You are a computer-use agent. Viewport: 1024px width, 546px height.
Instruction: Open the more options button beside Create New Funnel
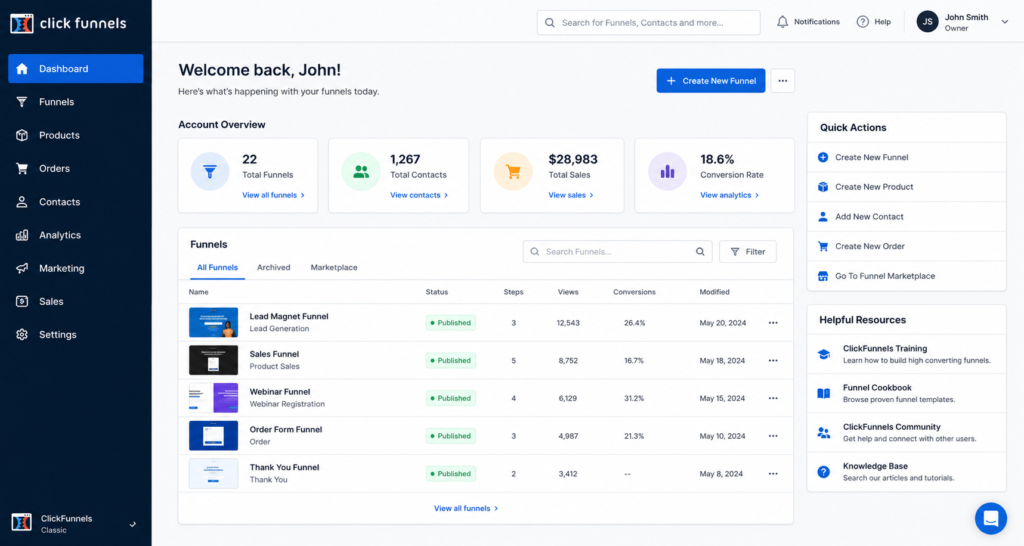(782, 81)
